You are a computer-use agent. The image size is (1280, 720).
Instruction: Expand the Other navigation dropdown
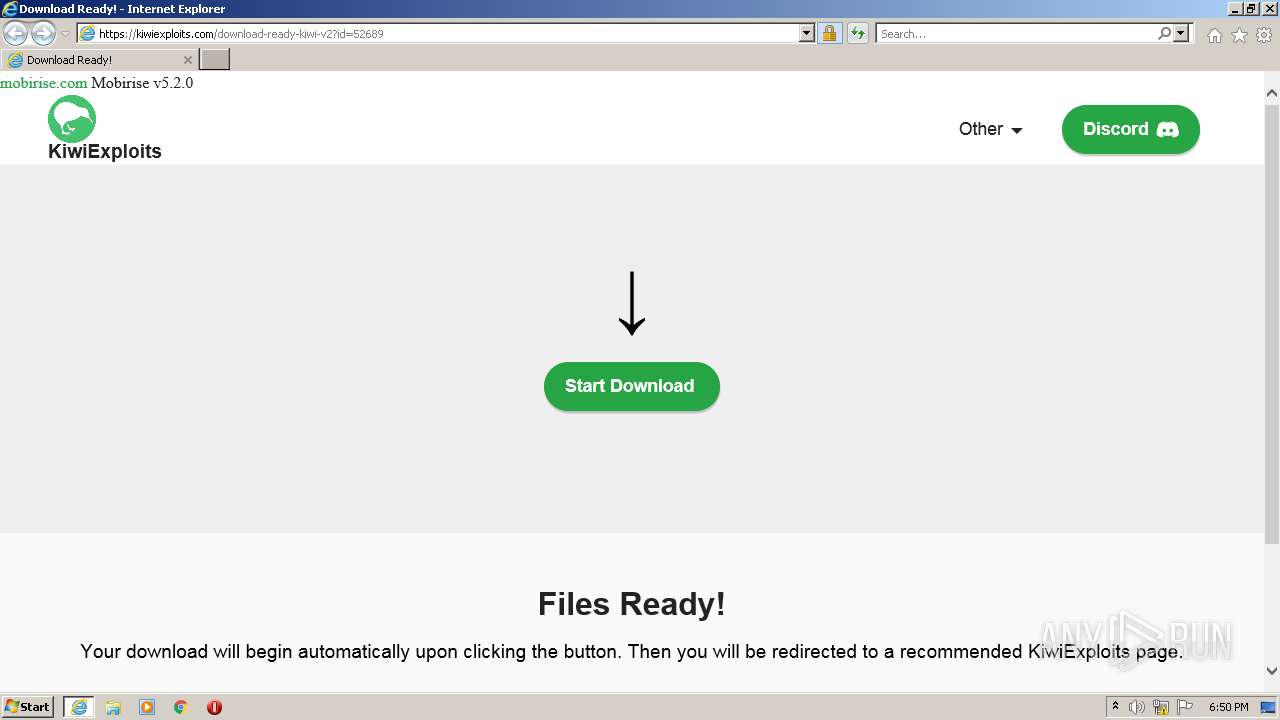point(990,129)
